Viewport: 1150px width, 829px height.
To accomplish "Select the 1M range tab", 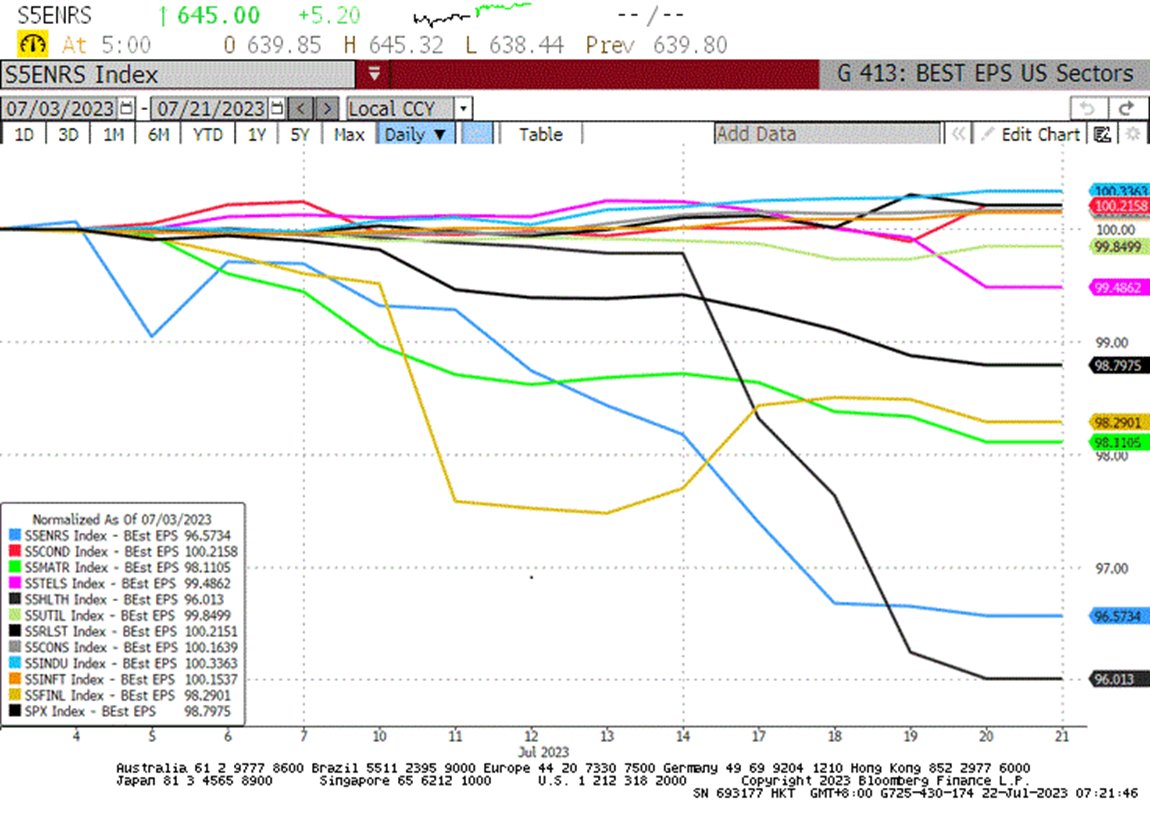I will coord(113,134).
